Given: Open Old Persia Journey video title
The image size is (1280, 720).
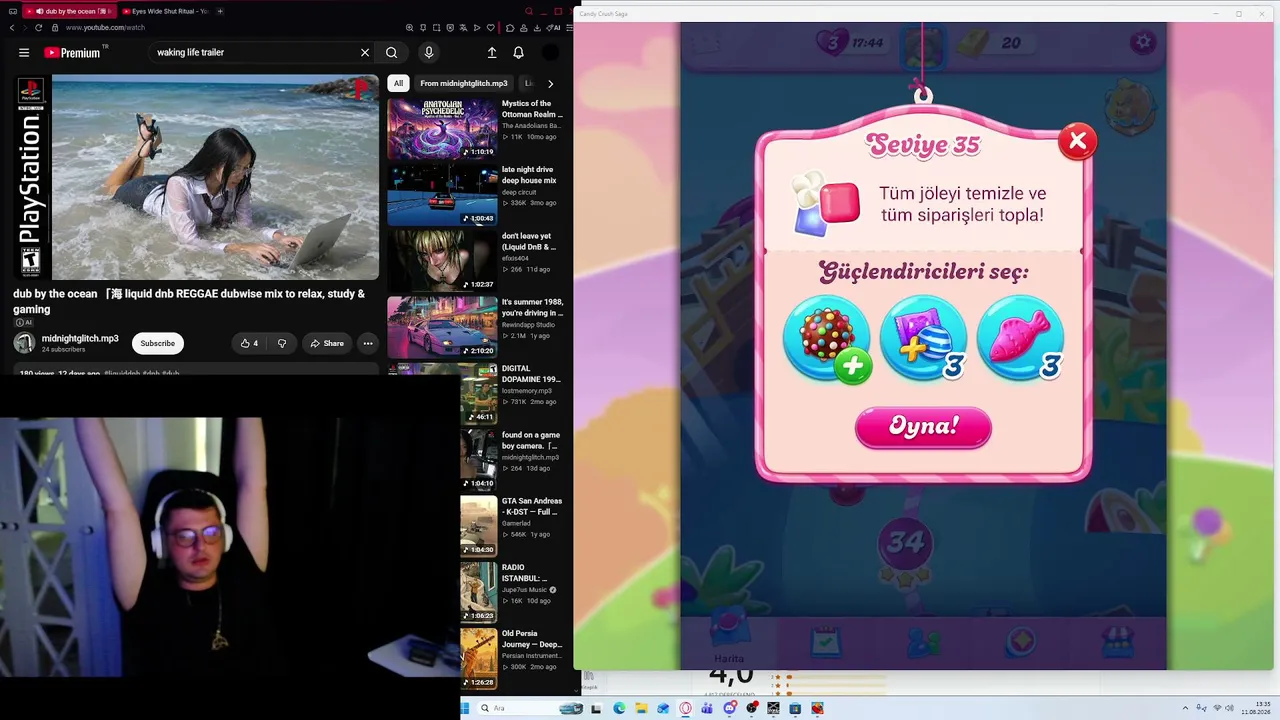Looking at the screenshot, I should pyautogui.click(x=532, y=639).
